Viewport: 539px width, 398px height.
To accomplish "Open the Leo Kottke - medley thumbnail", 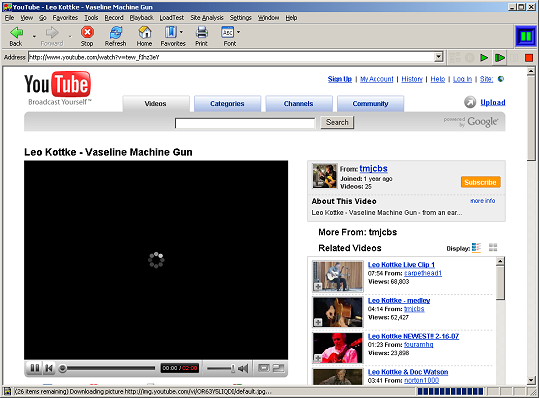I will 338,312.
